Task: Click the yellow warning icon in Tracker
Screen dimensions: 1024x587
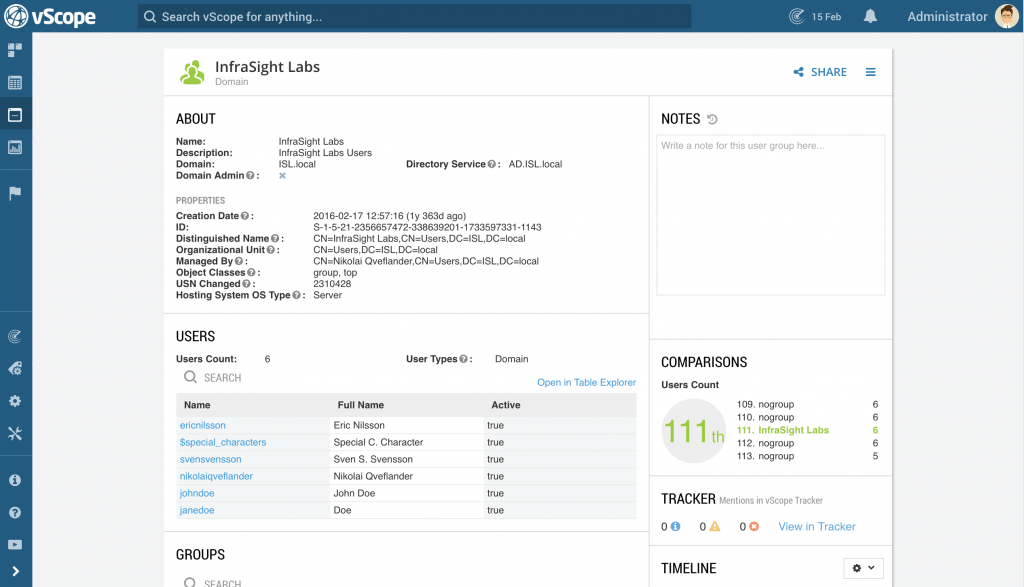Action: click(x=715, y=526)
